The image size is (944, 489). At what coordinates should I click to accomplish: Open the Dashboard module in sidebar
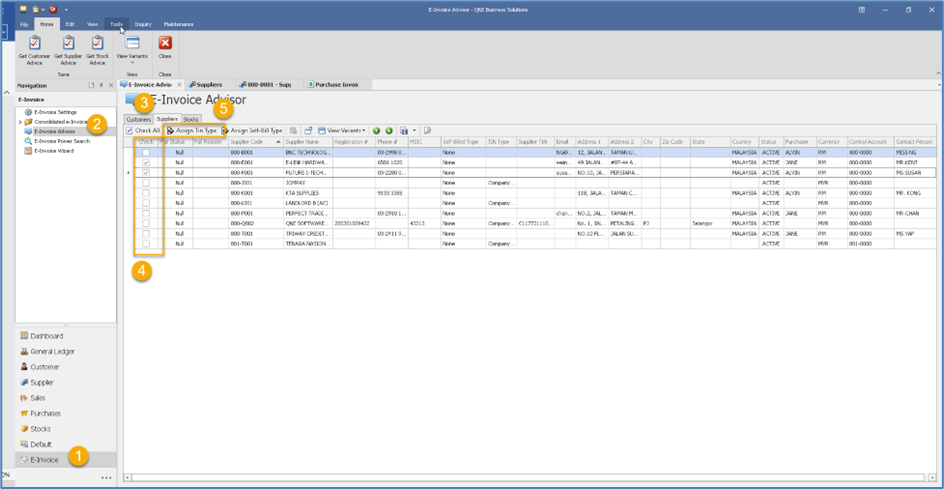coord(46,336)
